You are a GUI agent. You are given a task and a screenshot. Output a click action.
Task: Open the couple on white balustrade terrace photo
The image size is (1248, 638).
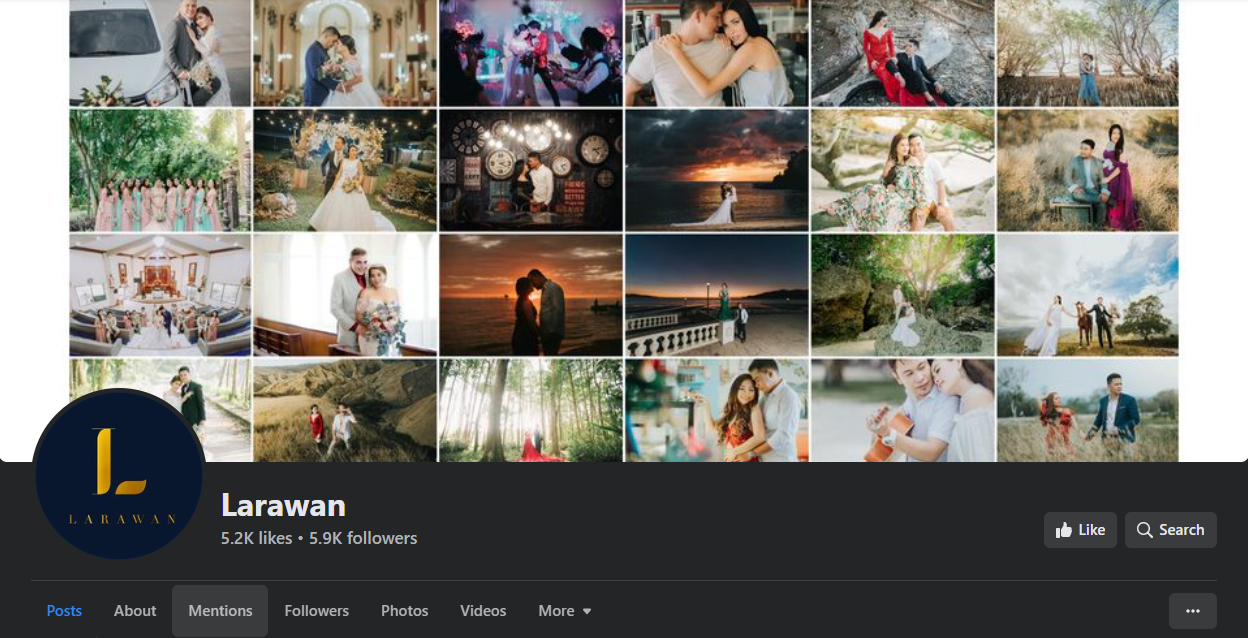716,295
